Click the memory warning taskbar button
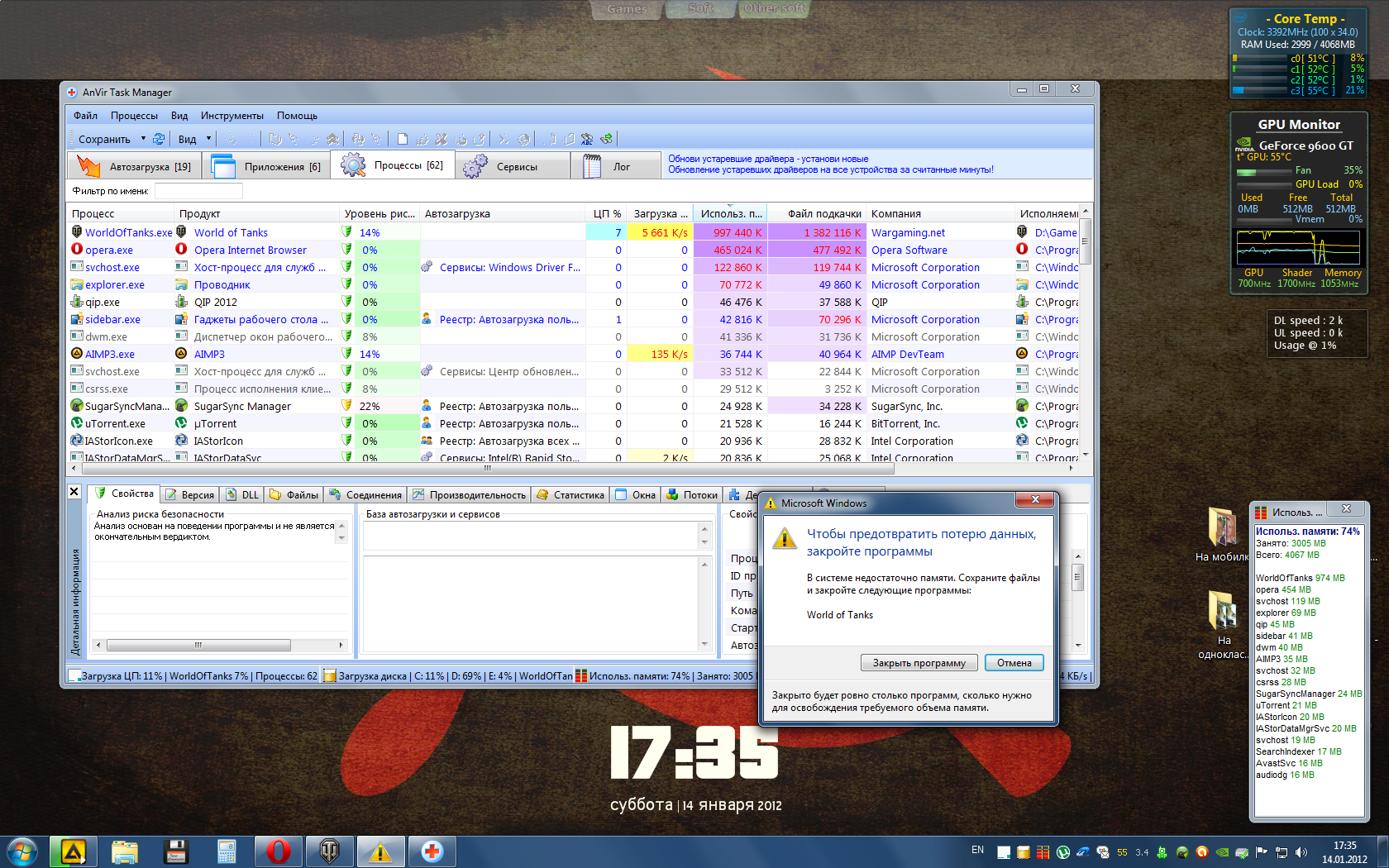Viewport: 1389px width, 868px height. coord(380,851)
